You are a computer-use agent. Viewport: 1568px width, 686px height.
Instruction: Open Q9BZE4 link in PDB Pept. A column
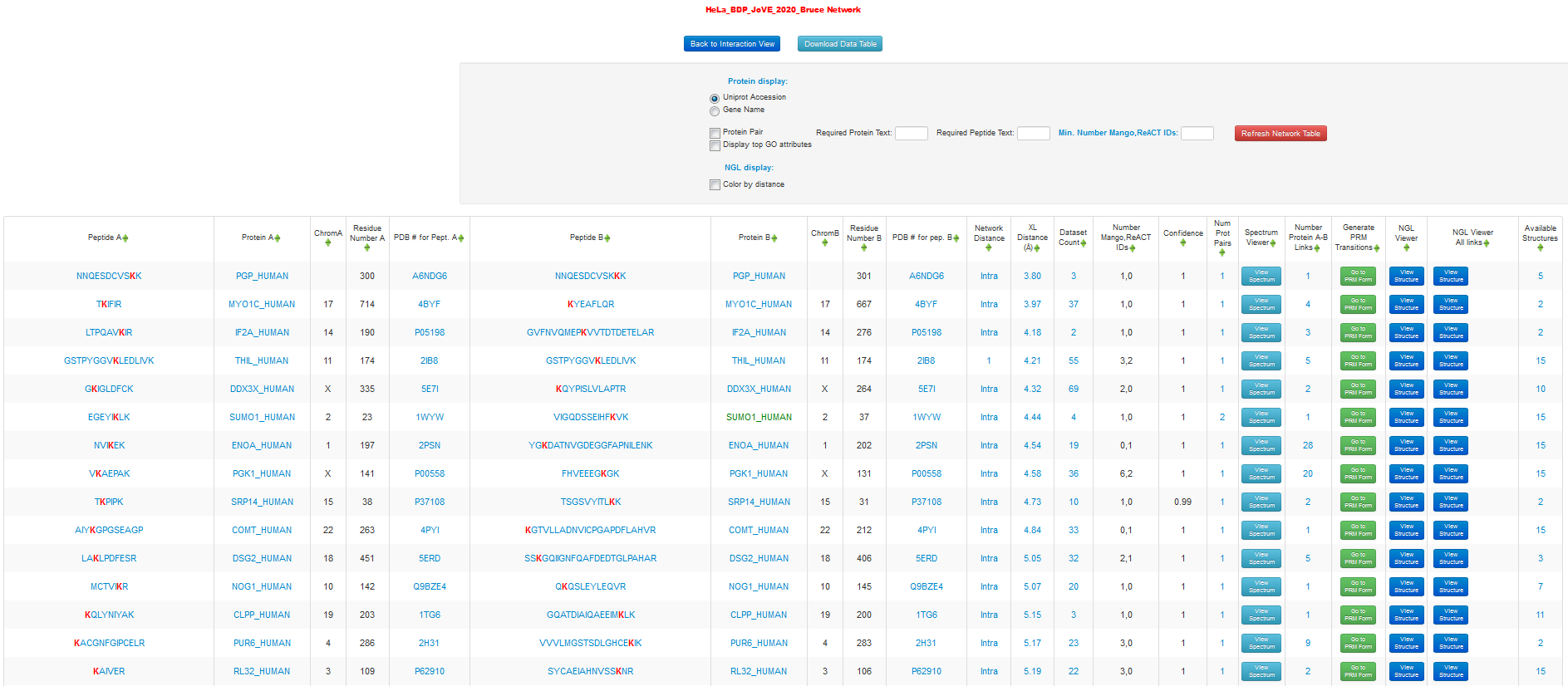430,587
